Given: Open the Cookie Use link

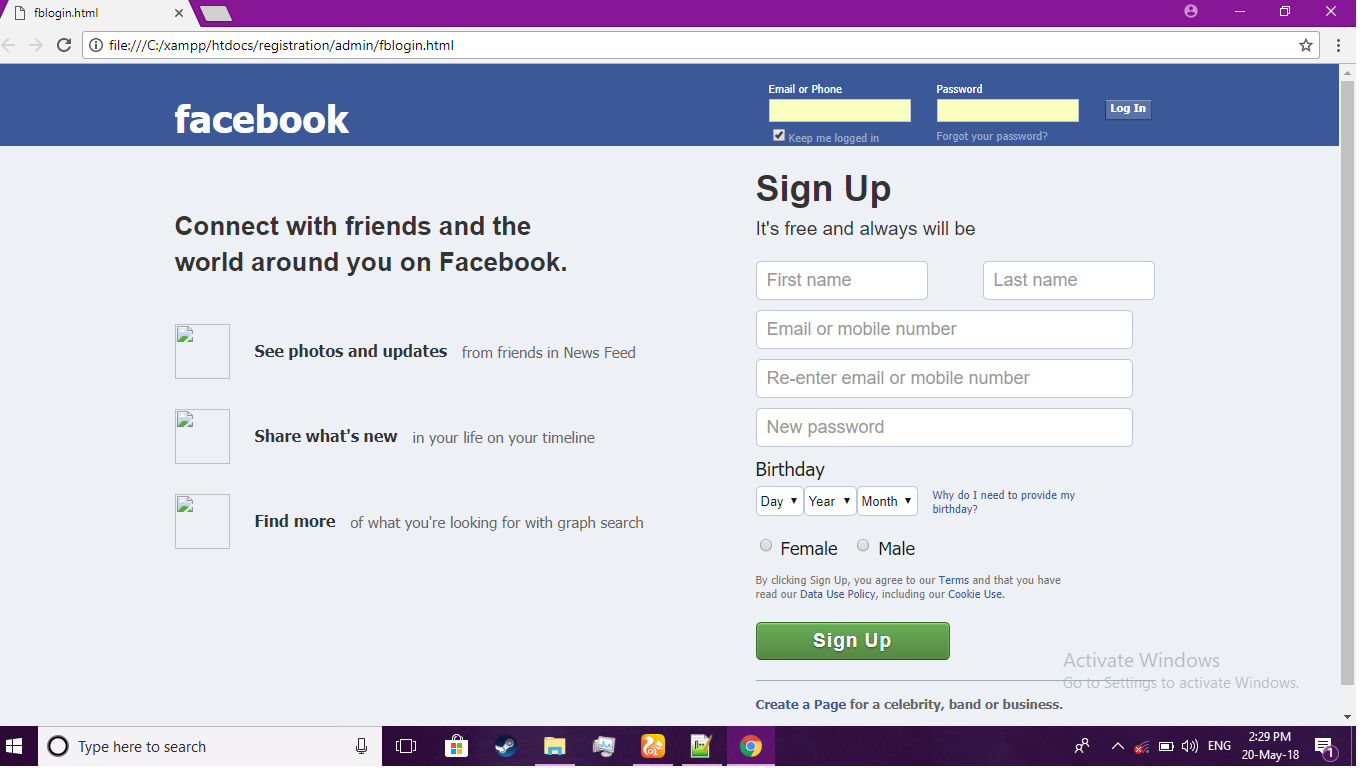Looking at the screenshot, I should coord(975,594).
